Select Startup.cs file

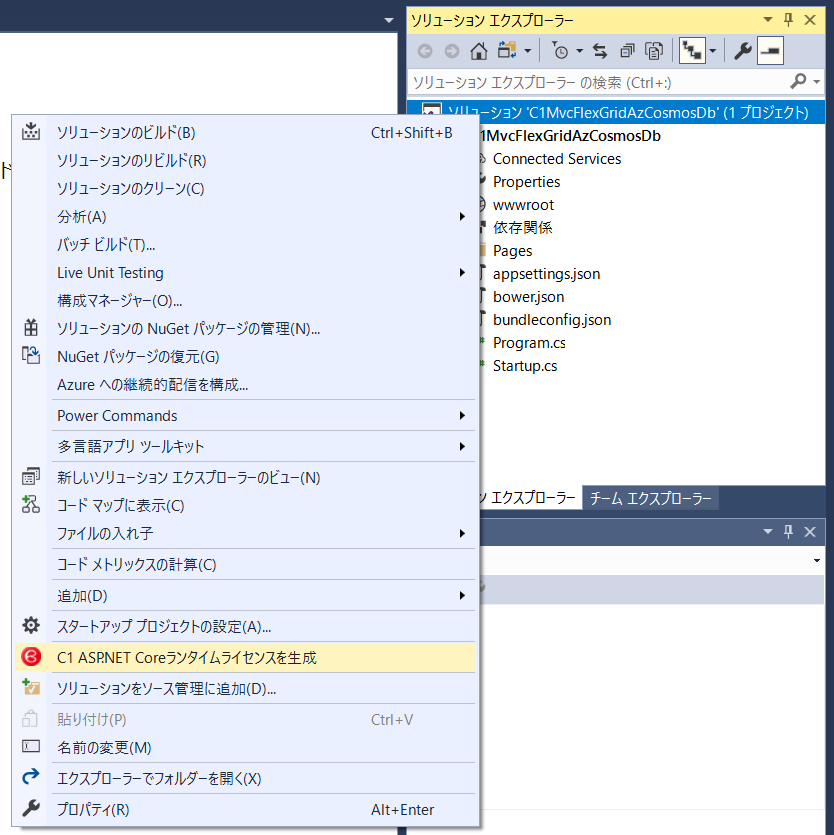pos(525,365)
